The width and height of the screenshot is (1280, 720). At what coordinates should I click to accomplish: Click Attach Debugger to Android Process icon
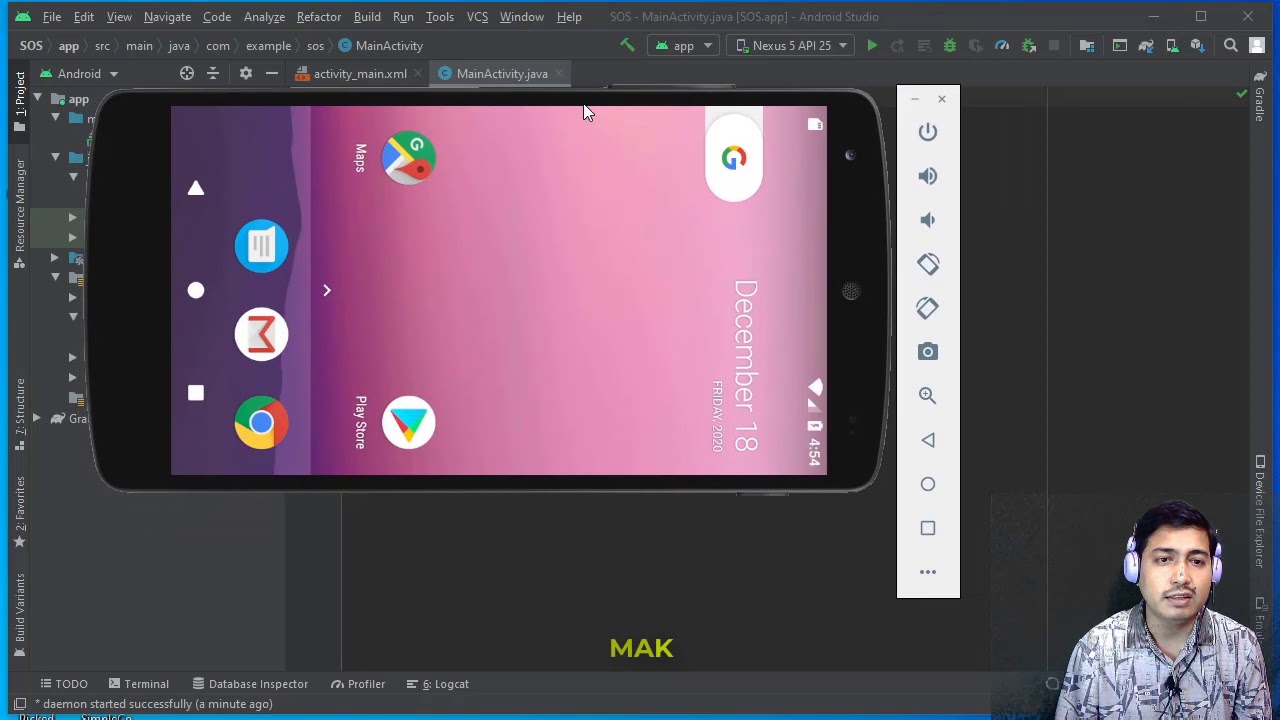click(1028, 45)
